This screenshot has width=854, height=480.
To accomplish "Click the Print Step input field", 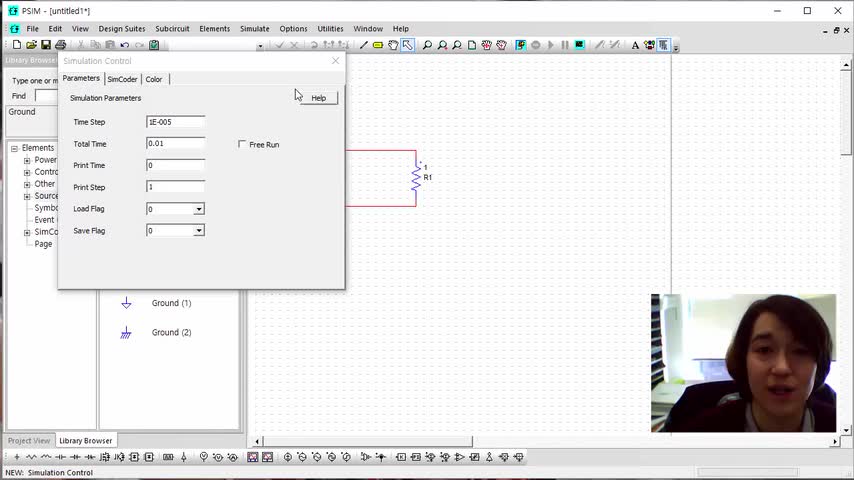I will pyautogui.click(x=175, y=187).
